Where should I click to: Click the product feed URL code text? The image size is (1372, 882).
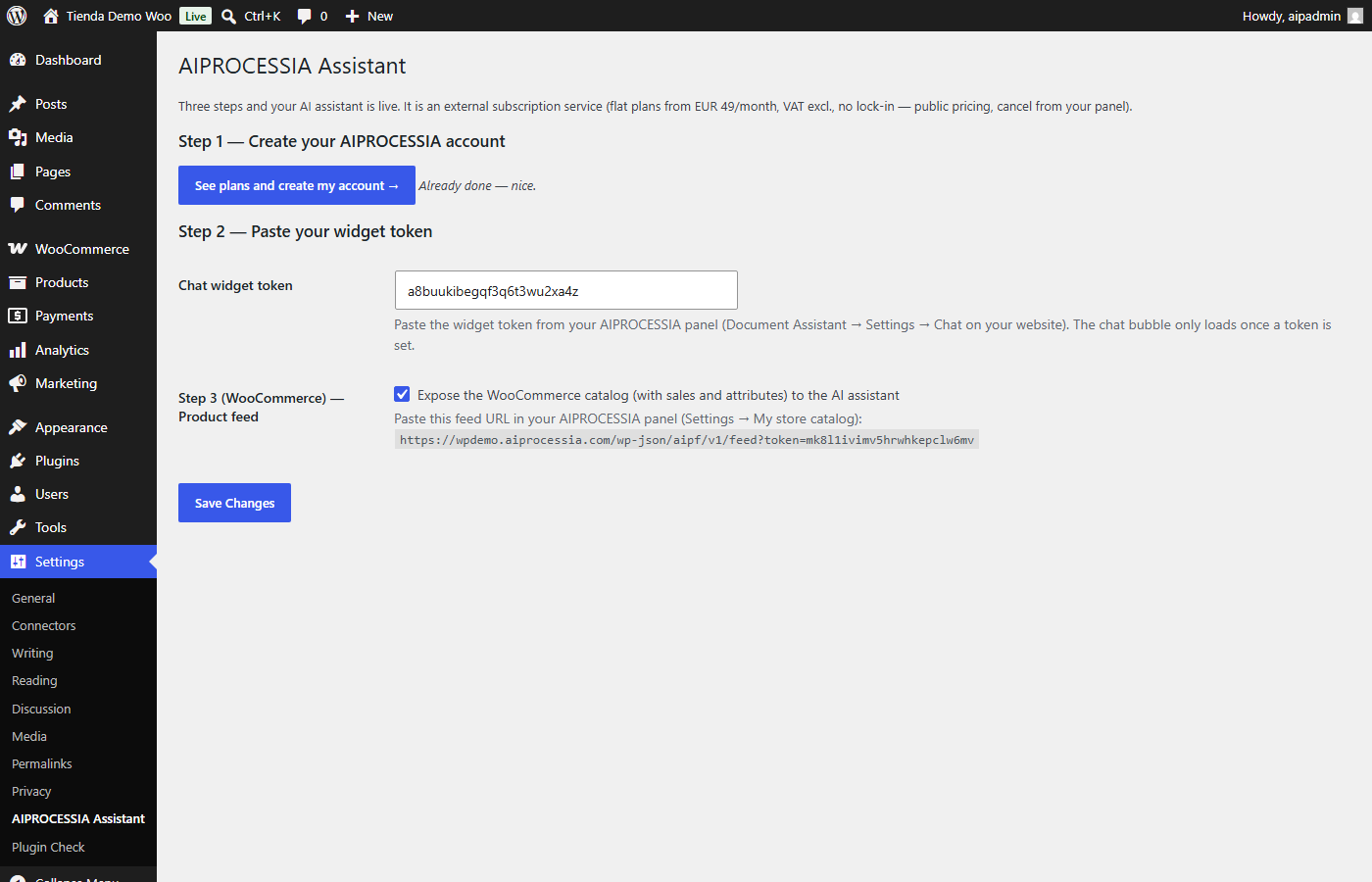tap(687, 440)
